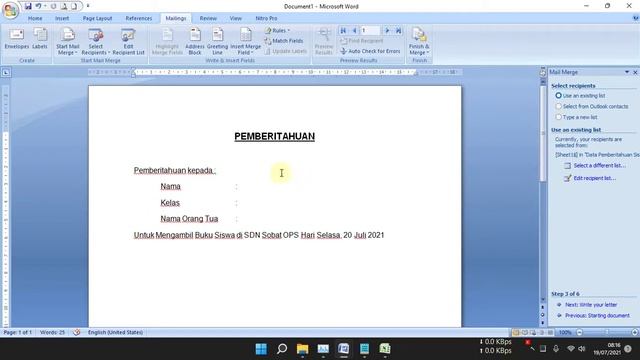The height and width of the screenshot is (360, 640).
Task: Go to first record
Action: (x=343, y=31)
